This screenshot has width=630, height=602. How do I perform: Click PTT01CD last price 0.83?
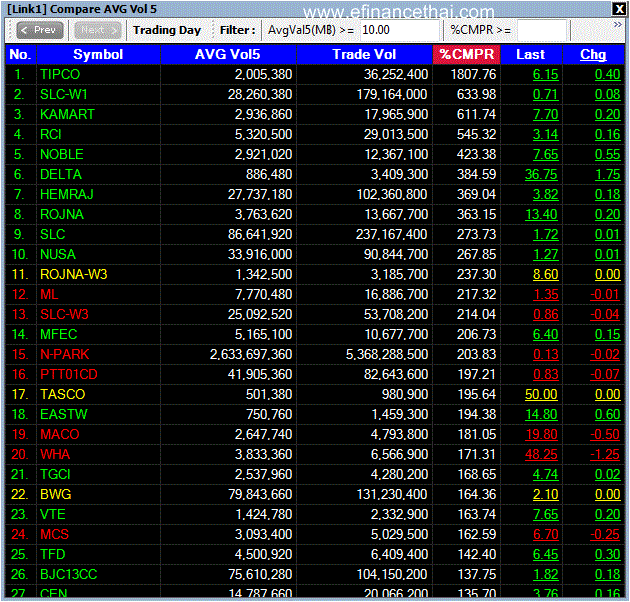(546, 375)
